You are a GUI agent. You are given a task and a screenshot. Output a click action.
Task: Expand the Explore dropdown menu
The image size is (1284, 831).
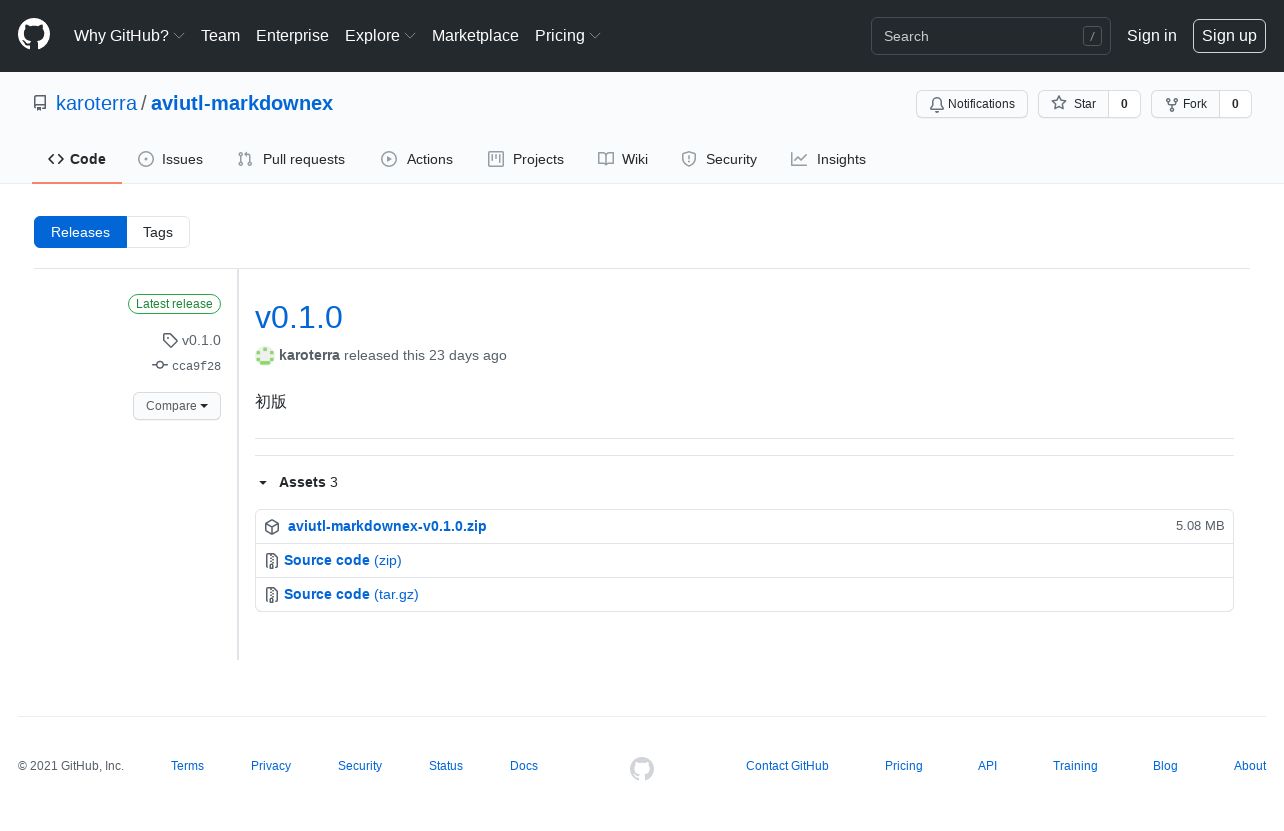(380, 36)
